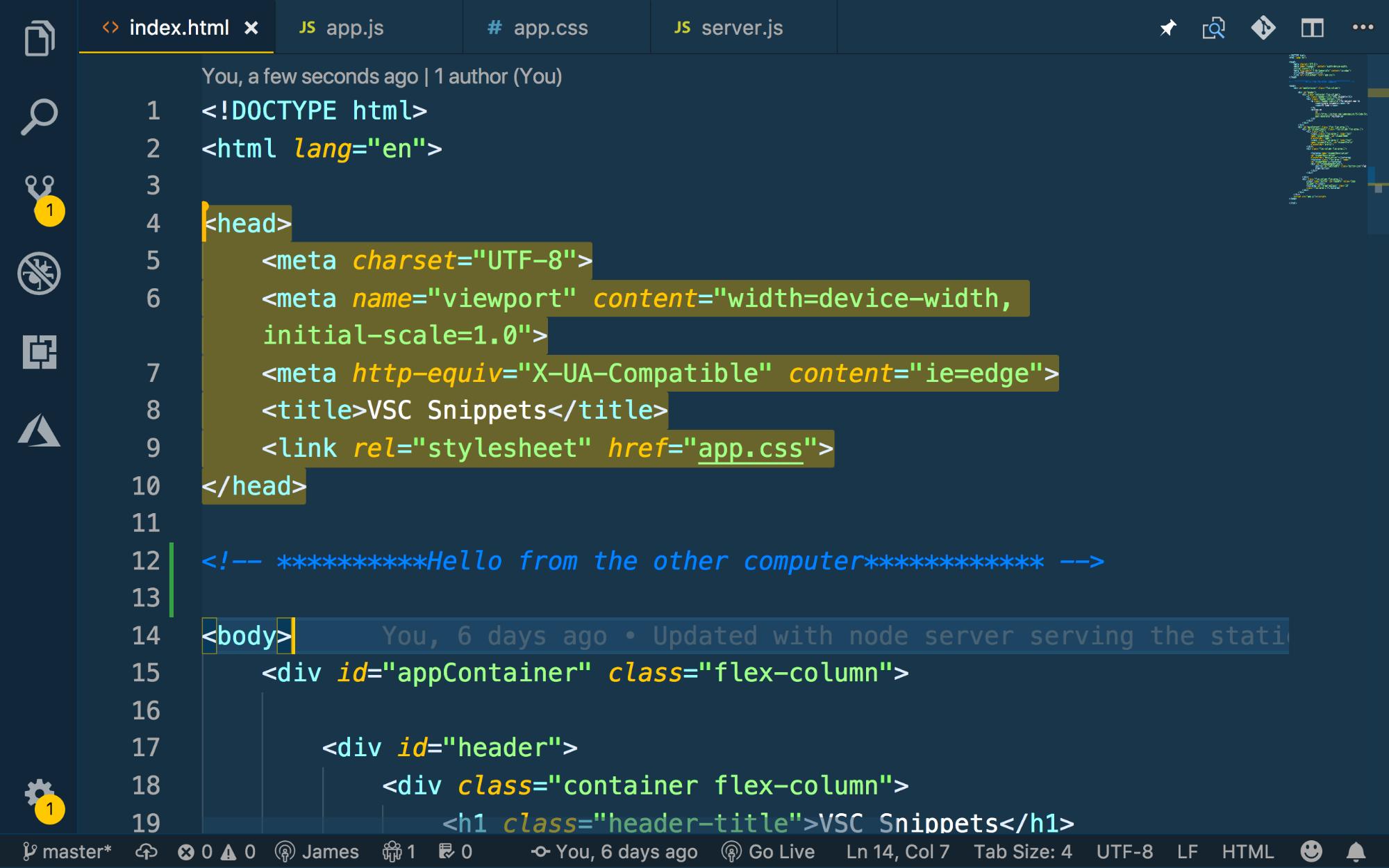Click the VSC Snippets title text
Image resolution: width=1389 pixels, height=868 pixels.
click(x=457, y=410)
